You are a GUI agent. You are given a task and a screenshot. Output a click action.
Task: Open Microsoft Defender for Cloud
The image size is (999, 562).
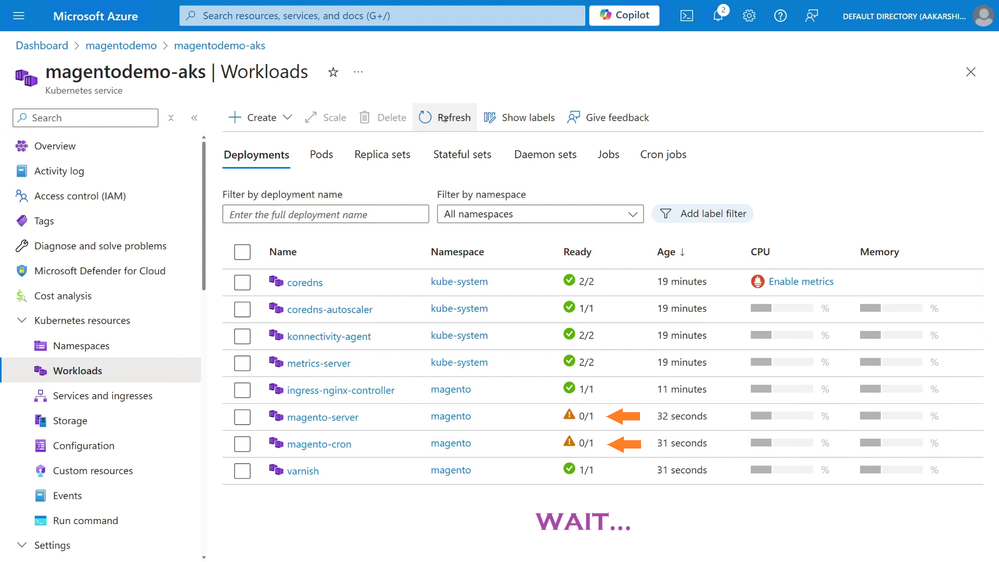[x=102, y=271]
